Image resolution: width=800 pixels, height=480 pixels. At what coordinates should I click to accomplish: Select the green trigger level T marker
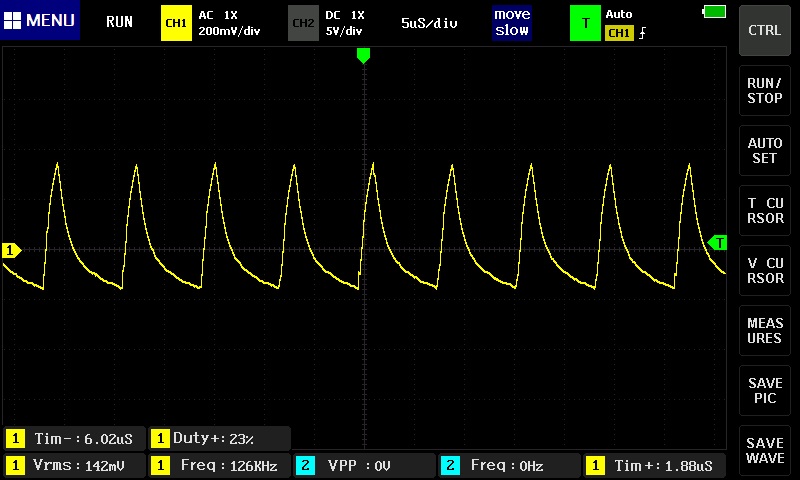tap(717, 243)
